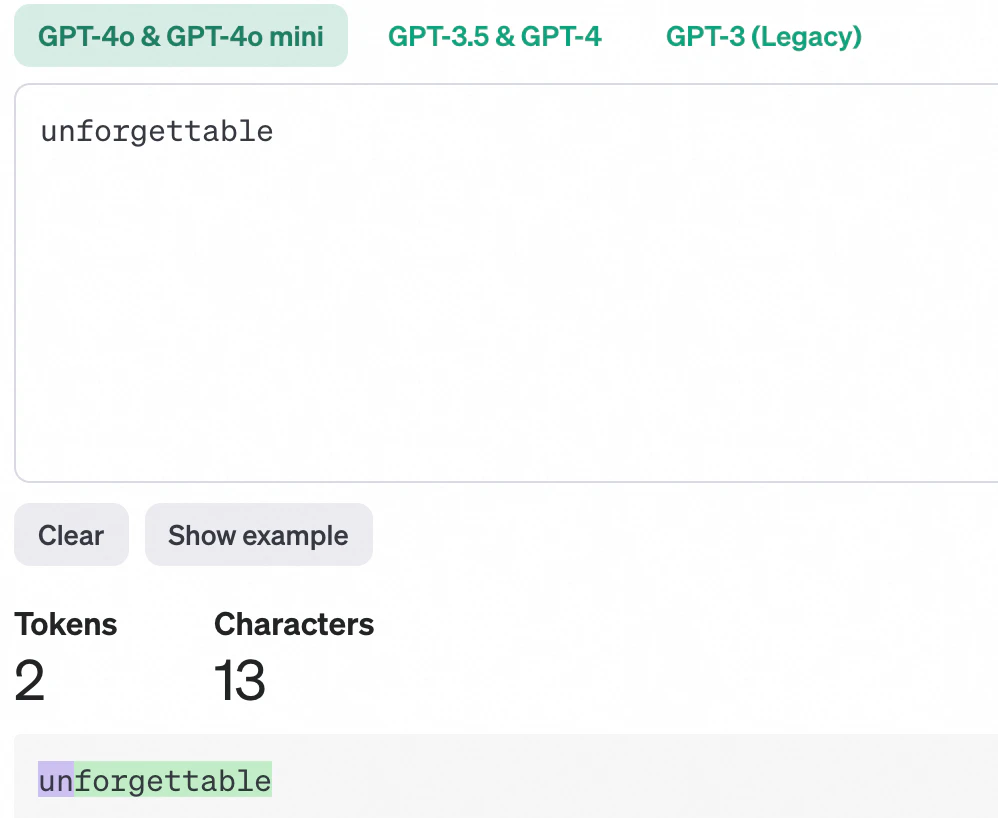Click the green 'forgettable' token highlight
Viewport: 998px width, 818px height.
(173, 779)
